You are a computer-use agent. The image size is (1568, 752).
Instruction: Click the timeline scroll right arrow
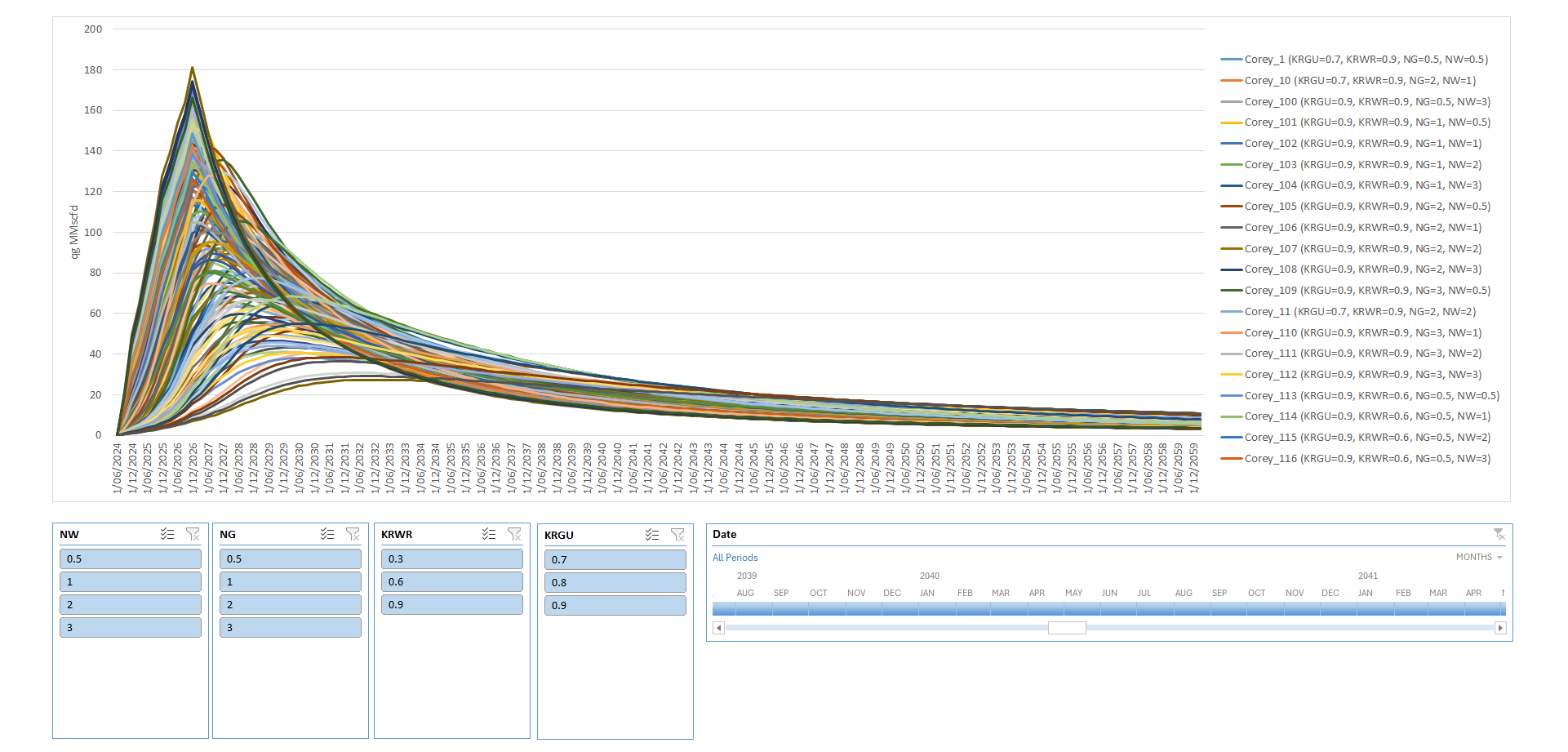click(x=1500, y=628)
